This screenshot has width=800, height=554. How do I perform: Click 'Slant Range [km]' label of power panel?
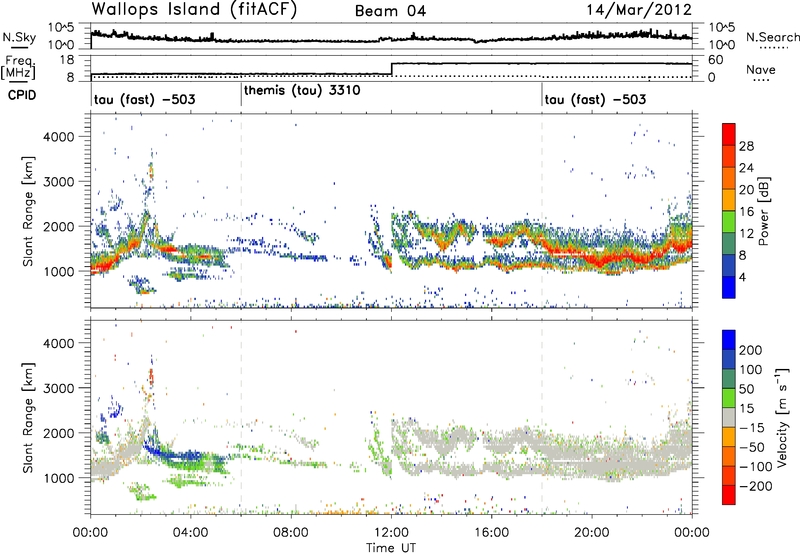[28, 211]
